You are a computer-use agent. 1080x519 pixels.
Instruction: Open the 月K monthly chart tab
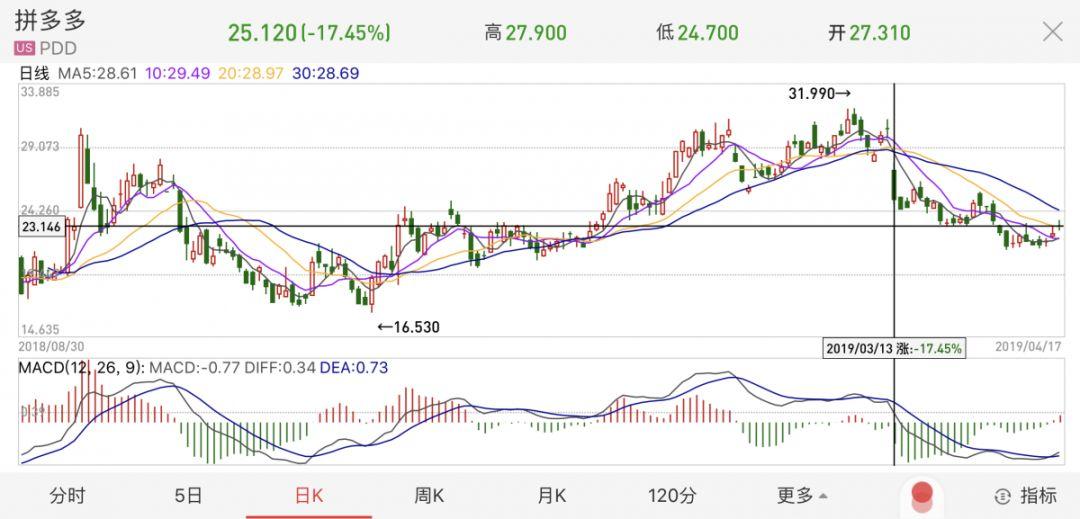click(551, 495)
